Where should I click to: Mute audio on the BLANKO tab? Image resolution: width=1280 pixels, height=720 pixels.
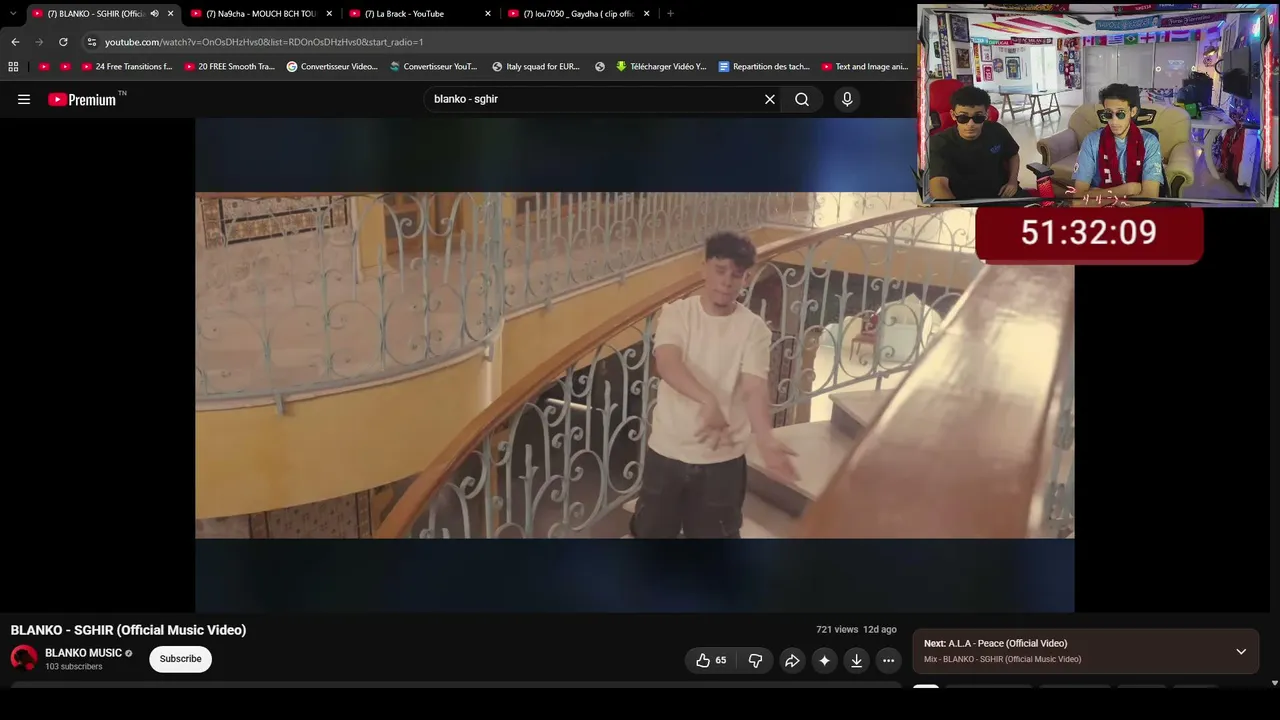pyautogui.click(x=154, y=14)
